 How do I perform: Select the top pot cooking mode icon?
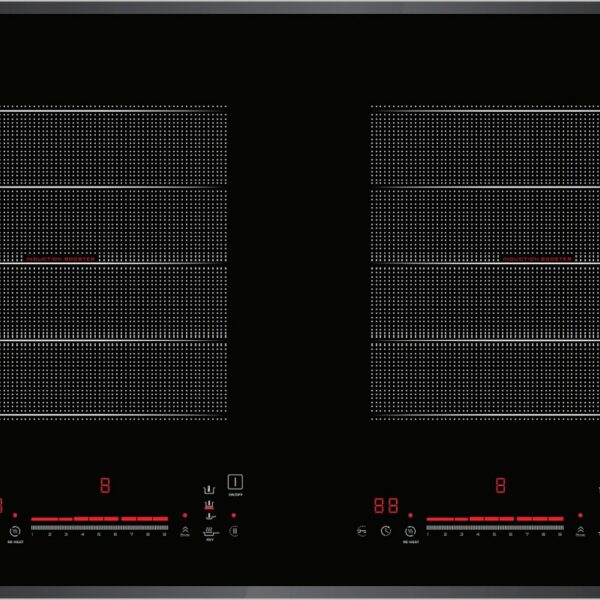tap(209, 491)
